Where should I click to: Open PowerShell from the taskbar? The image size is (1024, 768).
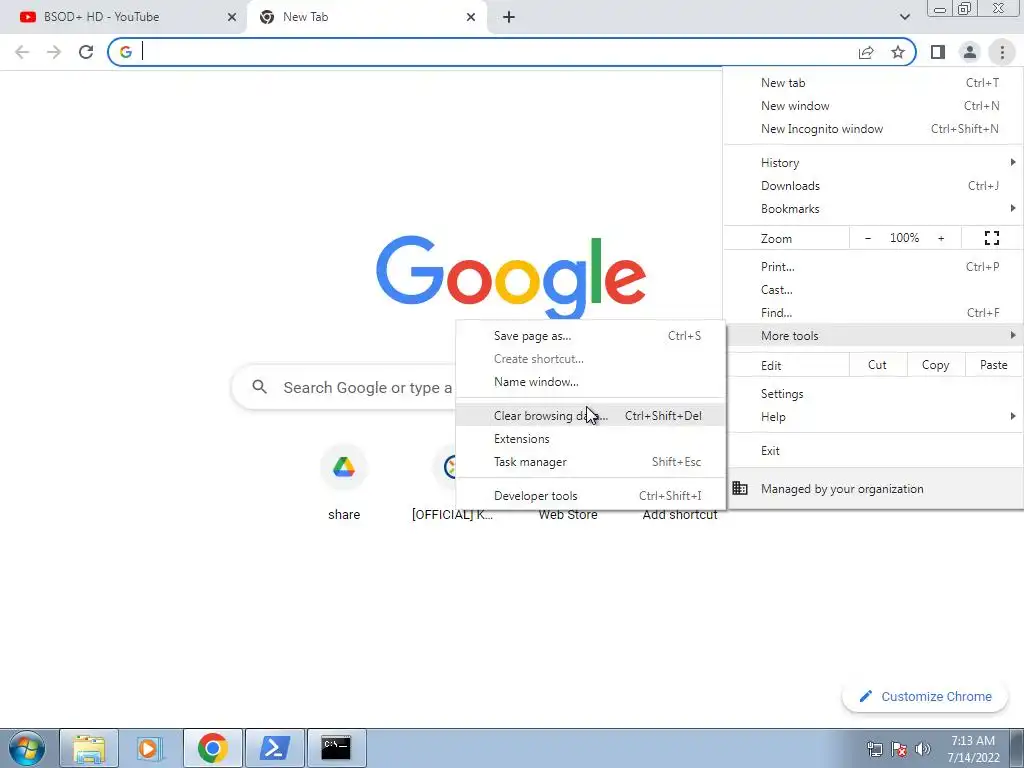click(x=274, y=748)
